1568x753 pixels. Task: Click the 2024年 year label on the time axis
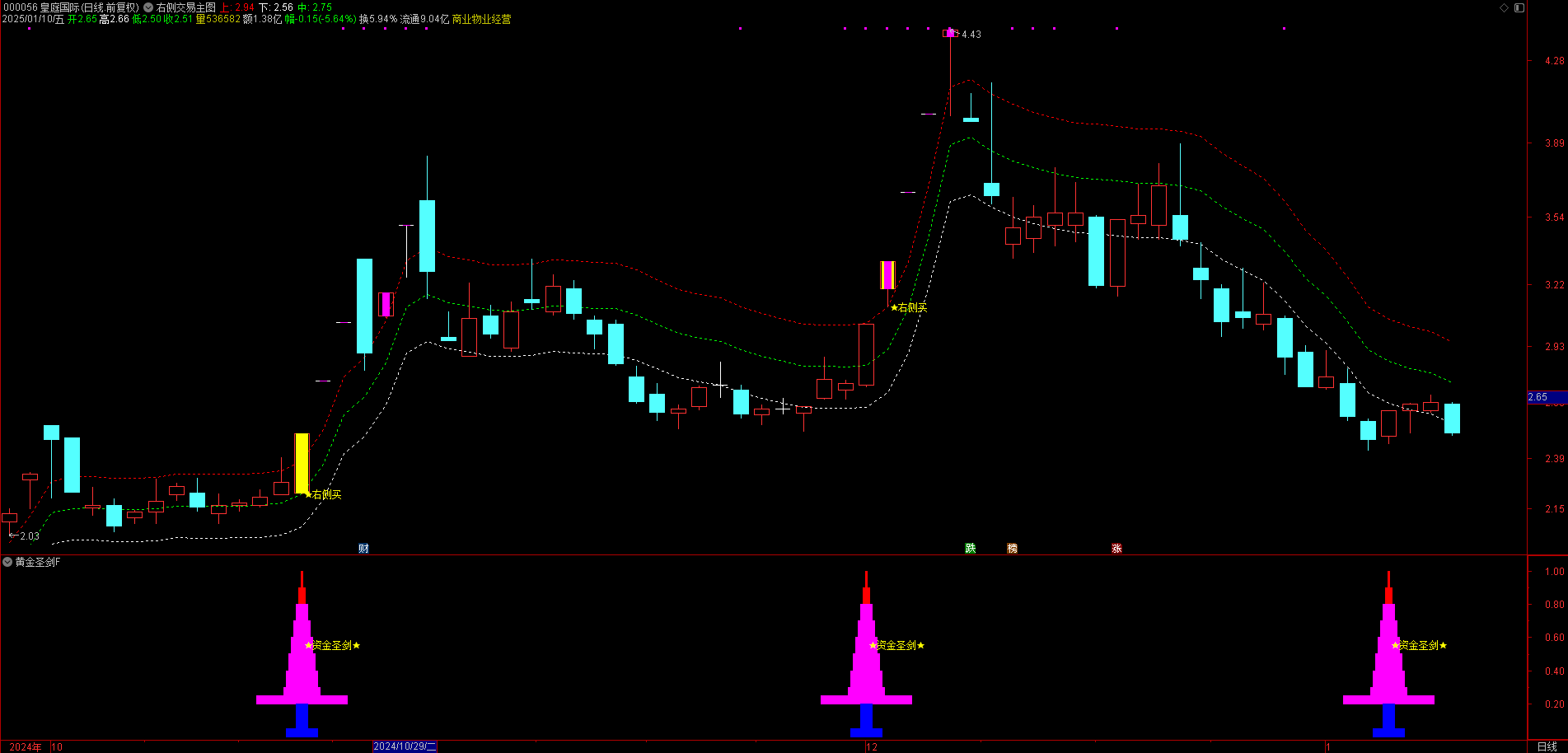(x=26, y=747)
